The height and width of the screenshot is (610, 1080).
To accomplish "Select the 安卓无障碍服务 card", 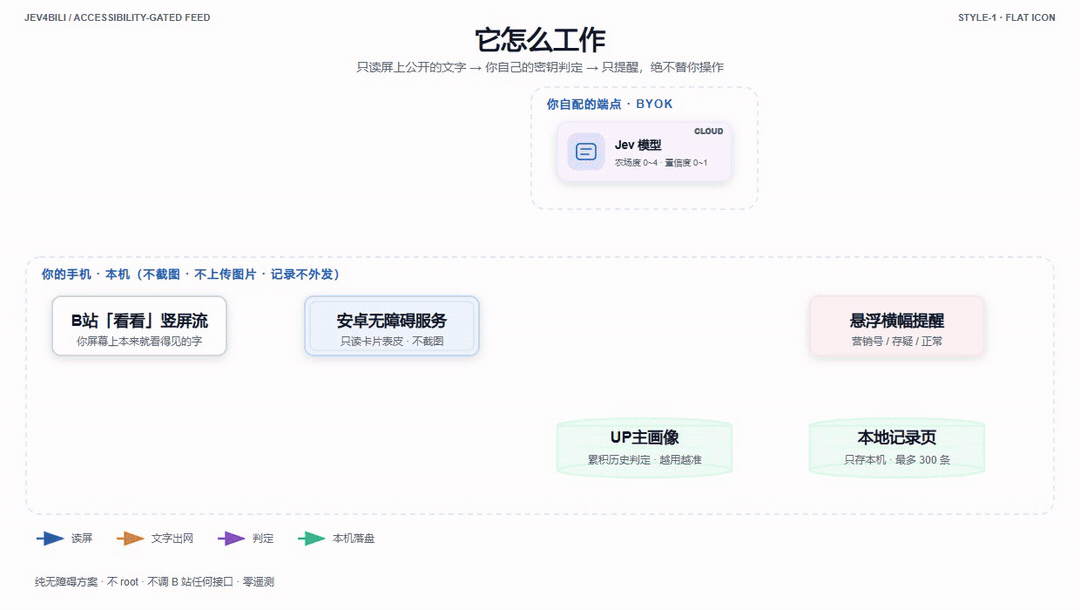I will [x=392, y=326].
